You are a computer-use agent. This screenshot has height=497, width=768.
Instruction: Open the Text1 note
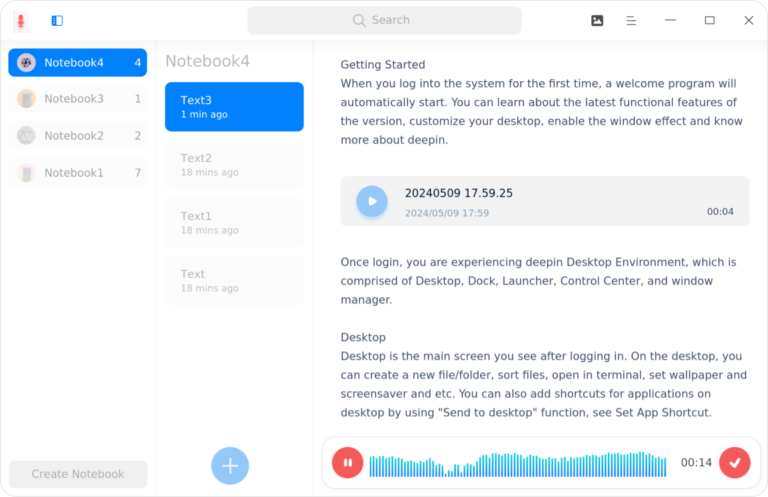point(234,222)
